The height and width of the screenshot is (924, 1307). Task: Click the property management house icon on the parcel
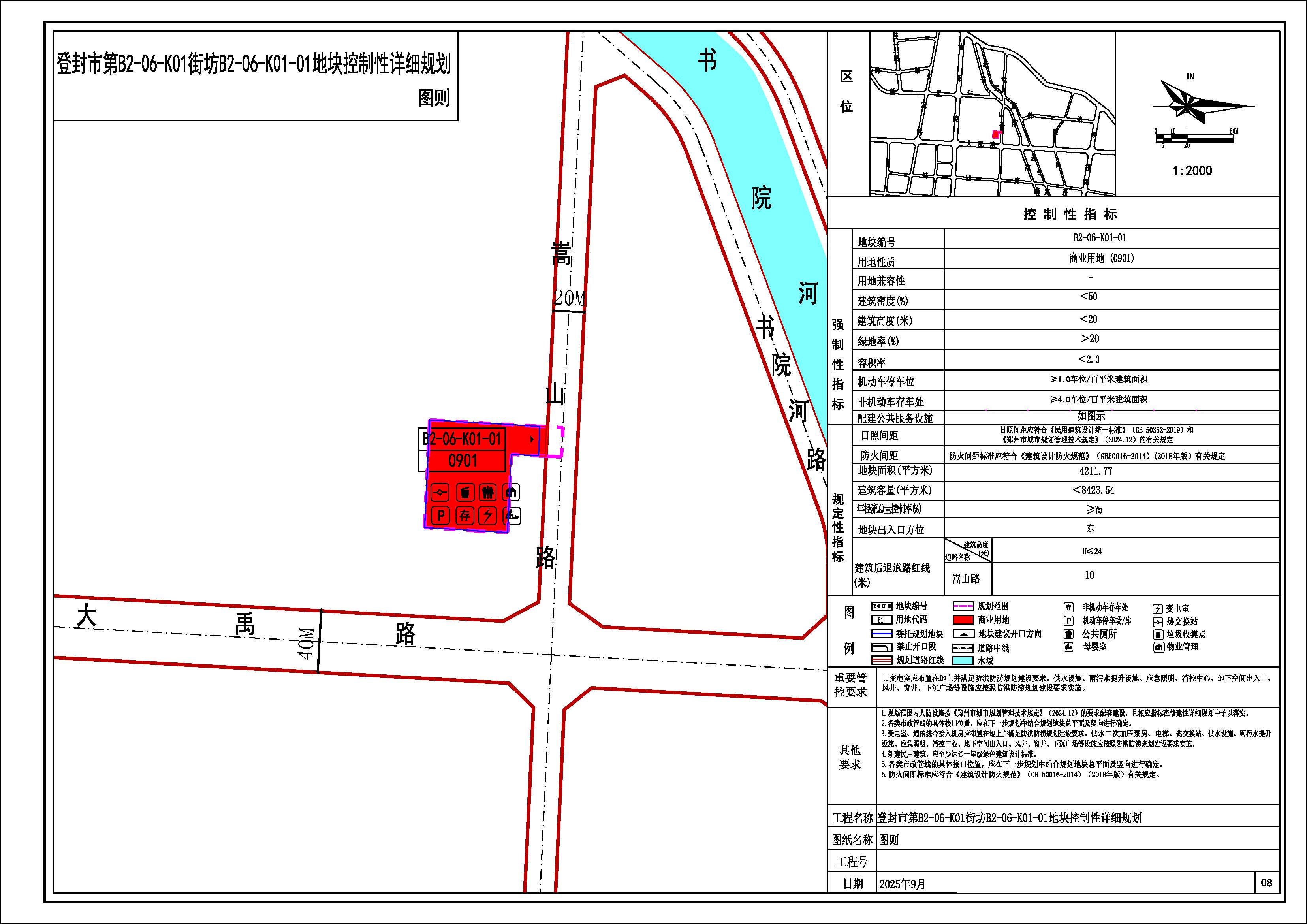tap(511, 492)
